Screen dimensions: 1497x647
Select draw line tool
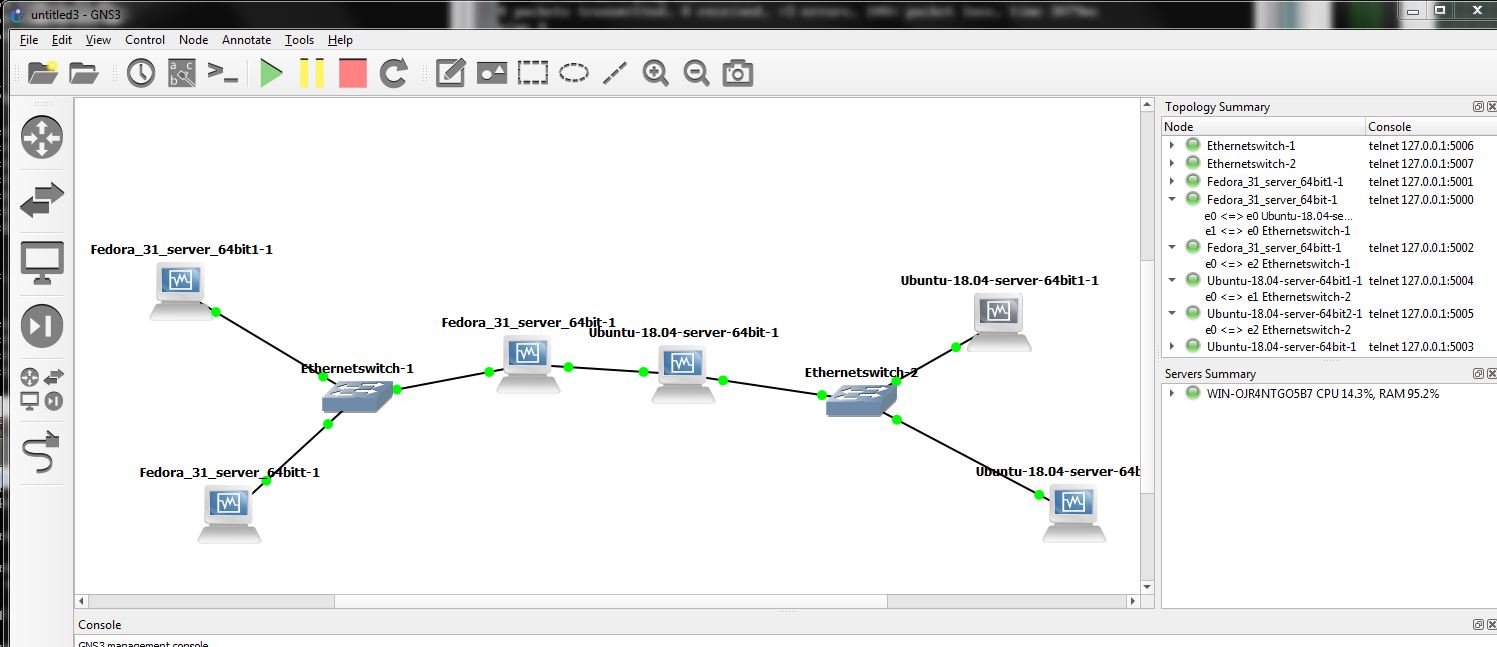[x=614, y=73]
